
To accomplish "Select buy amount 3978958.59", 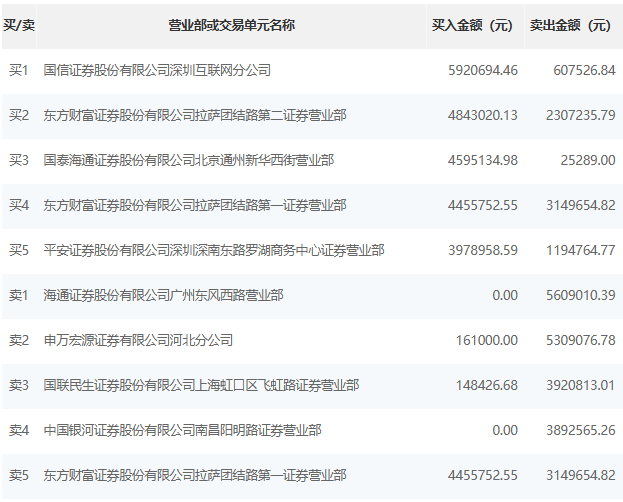I will click(483, 250).
